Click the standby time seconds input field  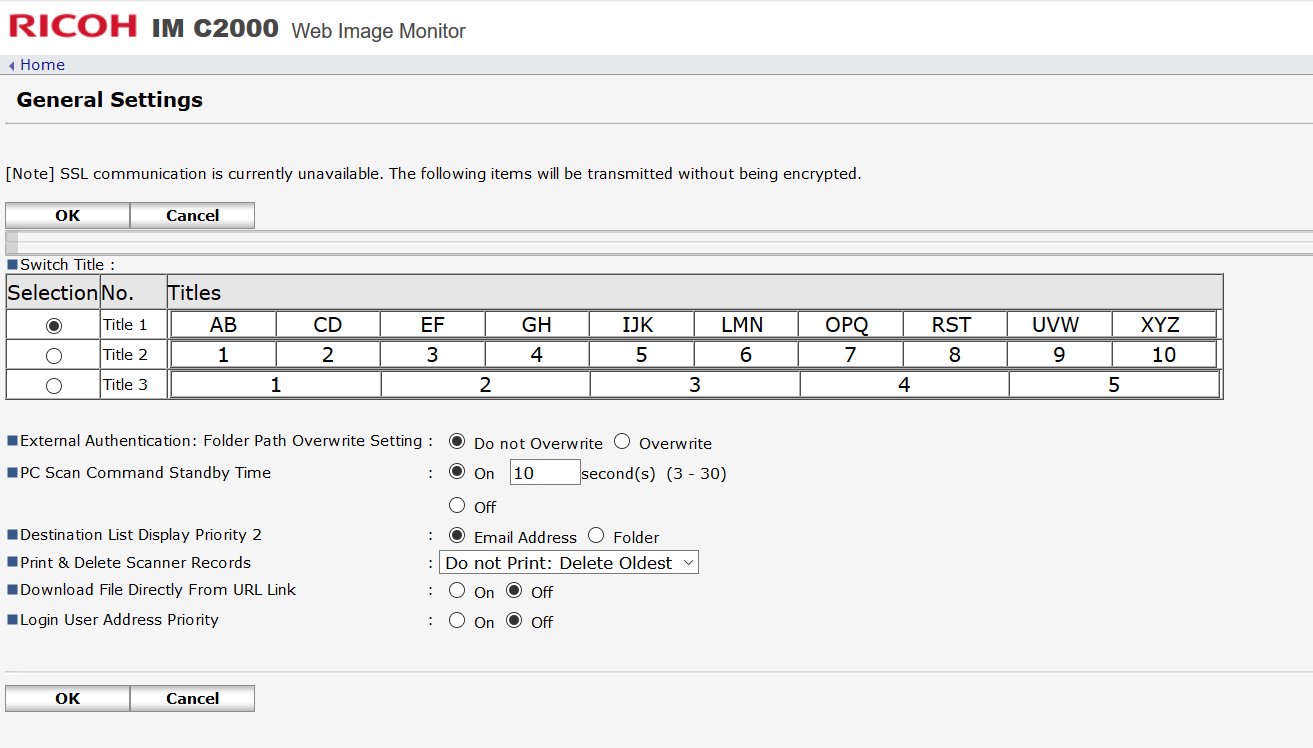[x=544, y=473]
